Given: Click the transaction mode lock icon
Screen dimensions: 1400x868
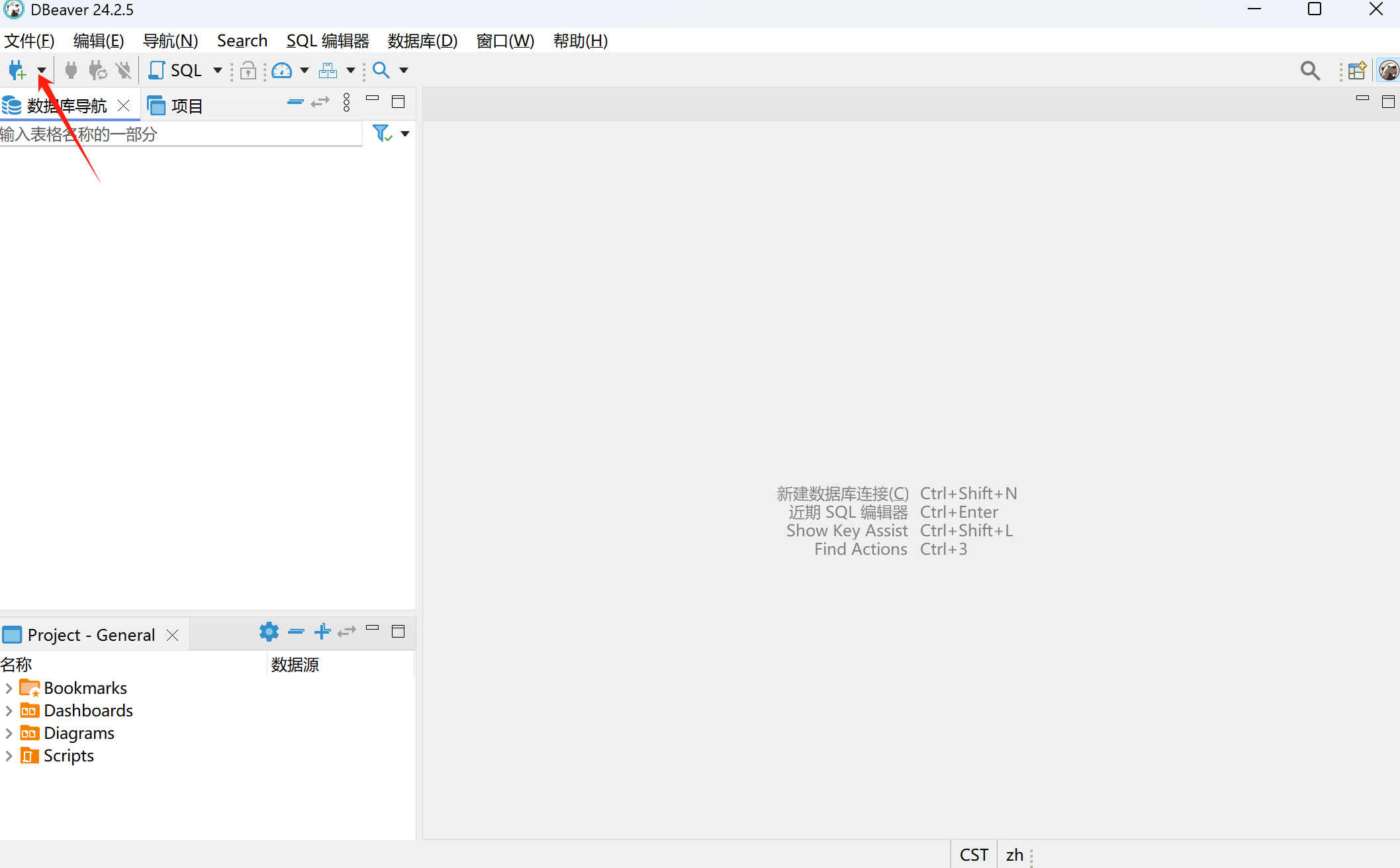Looking at the screenshot, I should (x=248, y=70).
